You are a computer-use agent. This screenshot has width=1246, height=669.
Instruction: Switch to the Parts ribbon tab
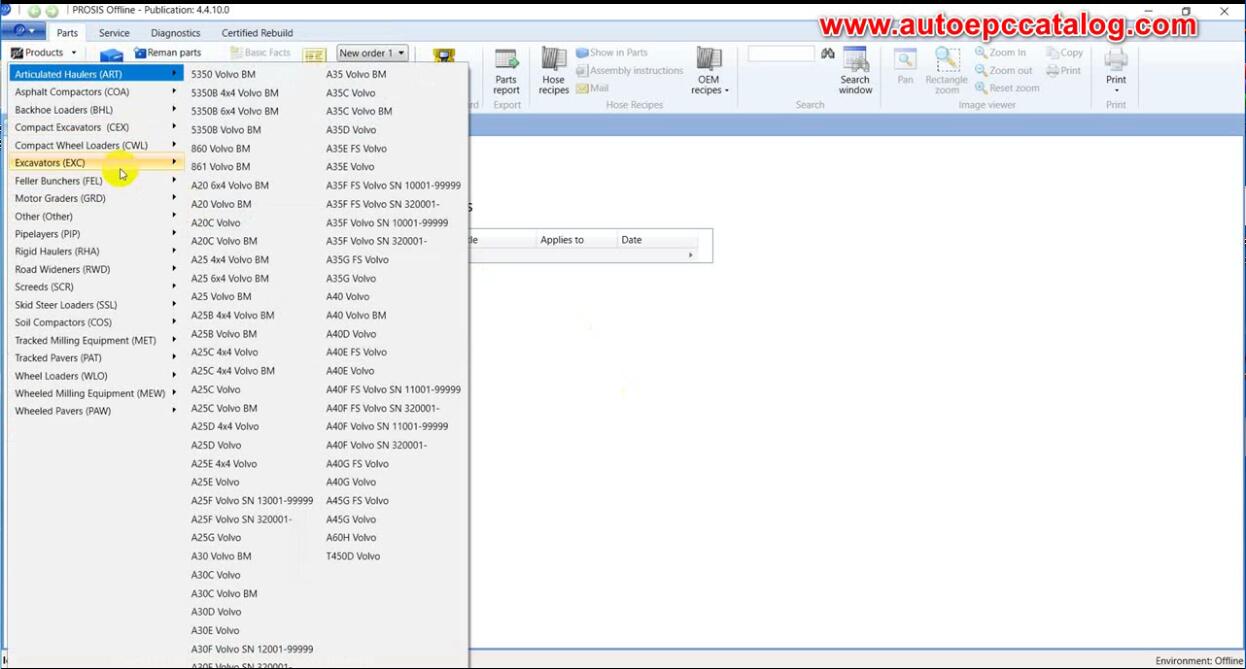coord(67,33)
